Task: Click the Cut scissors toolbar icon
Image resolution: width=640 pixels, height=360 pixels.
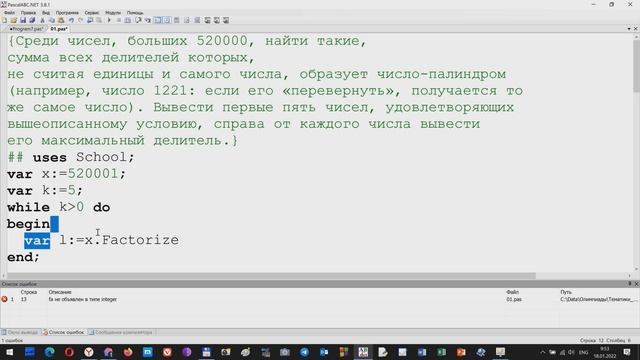Action: click(42, 20)
